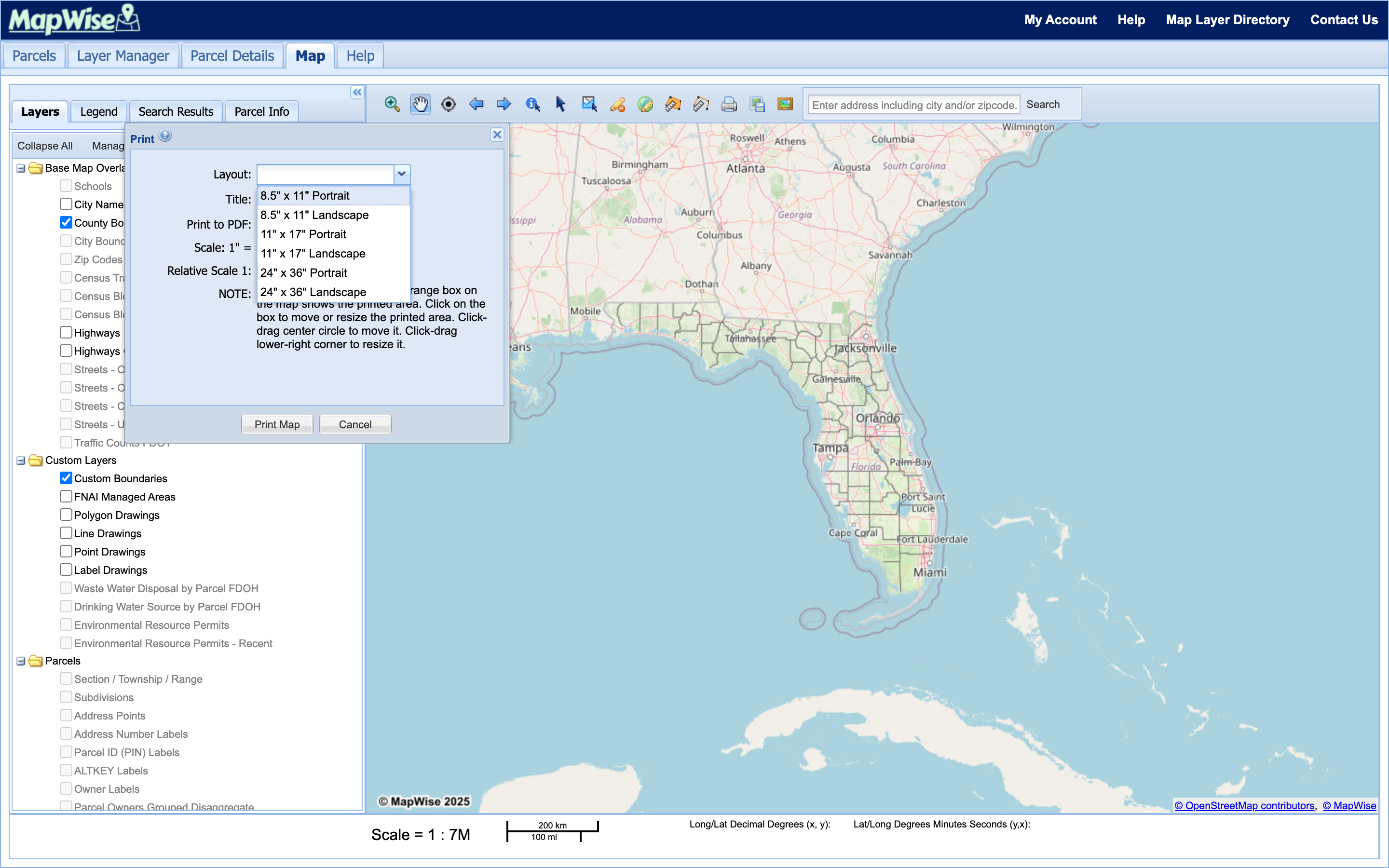Cancel the Print dialog
This screenshot has height=868, width=1389.
click(354, 424)
